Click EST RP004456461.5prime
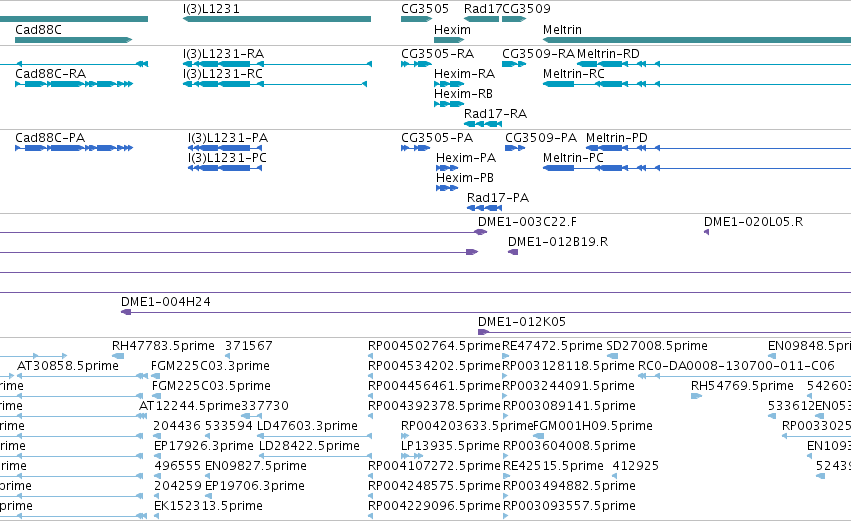The width and height of the screenshot is (851, 521). (x=434, y=386)
